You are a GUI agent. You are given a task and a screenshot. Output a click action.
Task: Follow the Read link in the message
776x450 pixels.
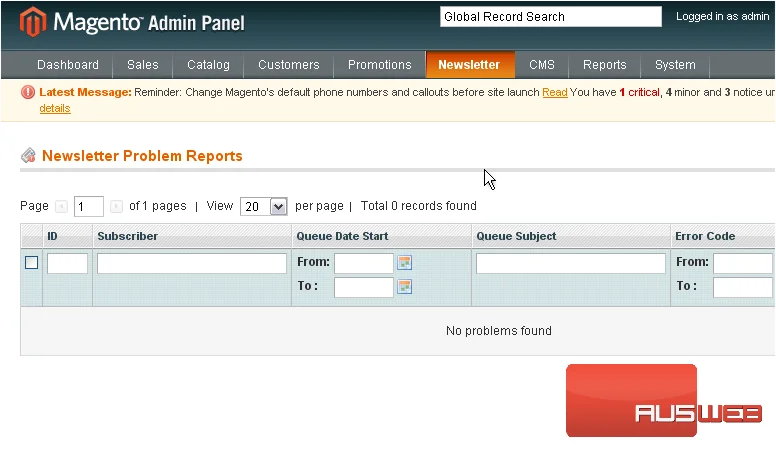[555, 92]
